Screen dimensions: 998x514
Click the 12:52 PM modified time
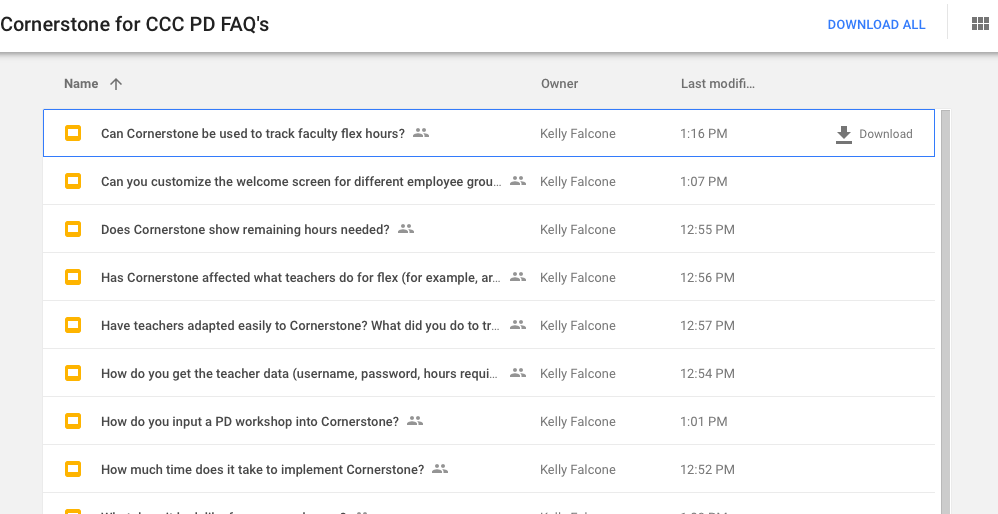tap(708, 469)
